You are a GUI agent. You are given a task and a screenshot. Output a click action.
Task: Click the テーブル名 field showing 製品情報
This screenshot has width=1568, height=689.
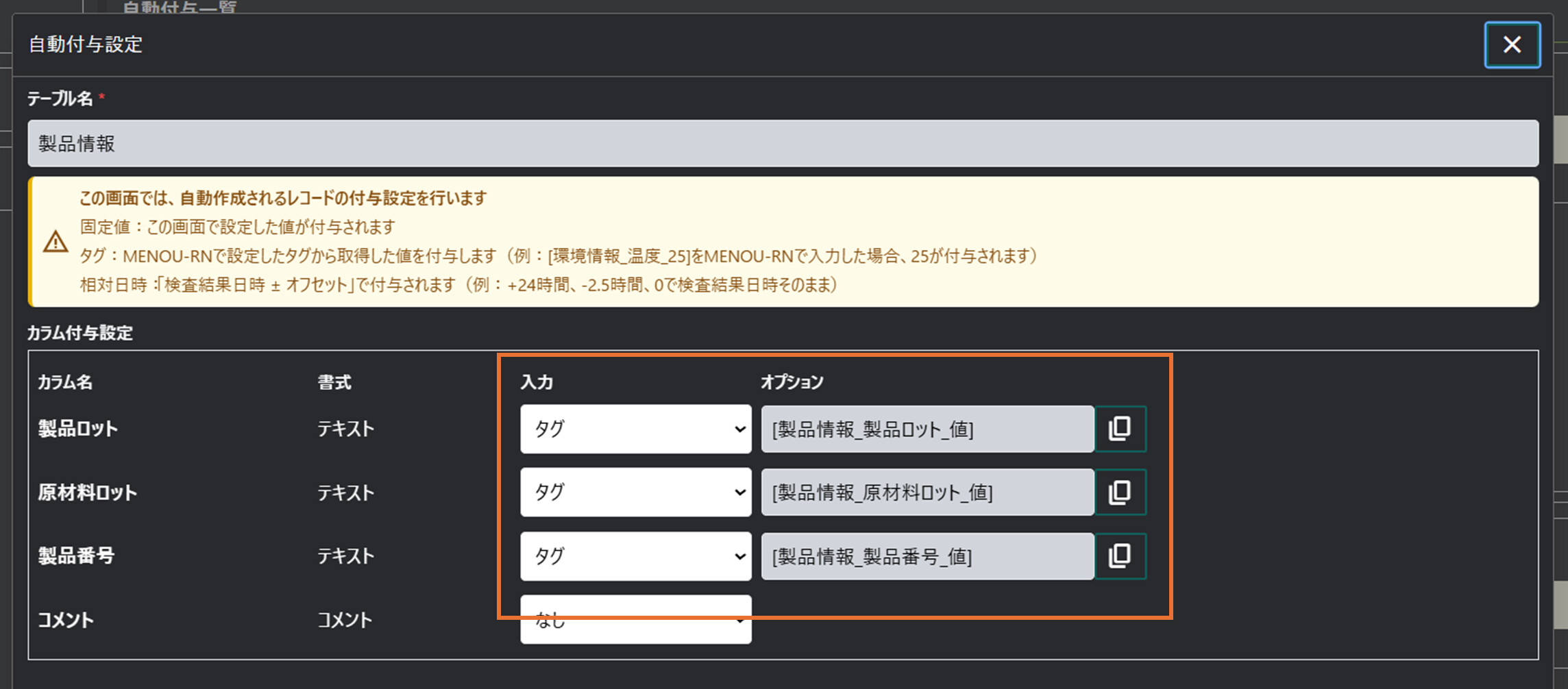pyautogui.click(x=783, y=144)
